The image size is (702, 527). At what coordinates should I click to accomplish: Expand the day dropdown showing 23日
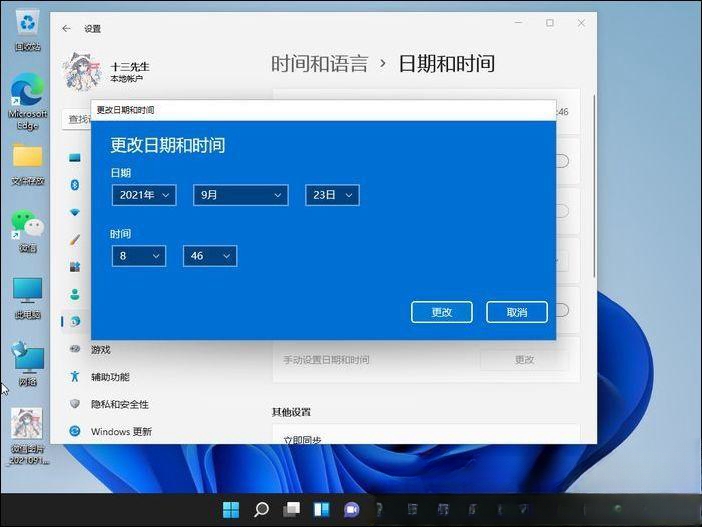[332, 195]
